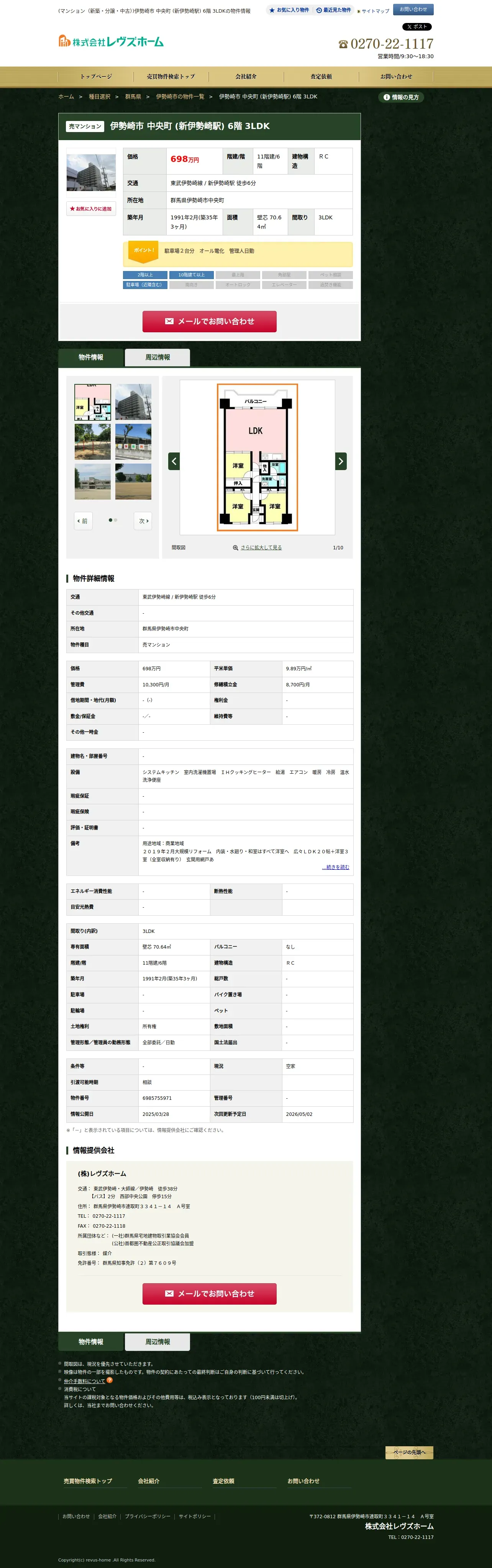492x1568 pixels.
Task: Click the 1/10 photo counter
Action: [338, 548]
